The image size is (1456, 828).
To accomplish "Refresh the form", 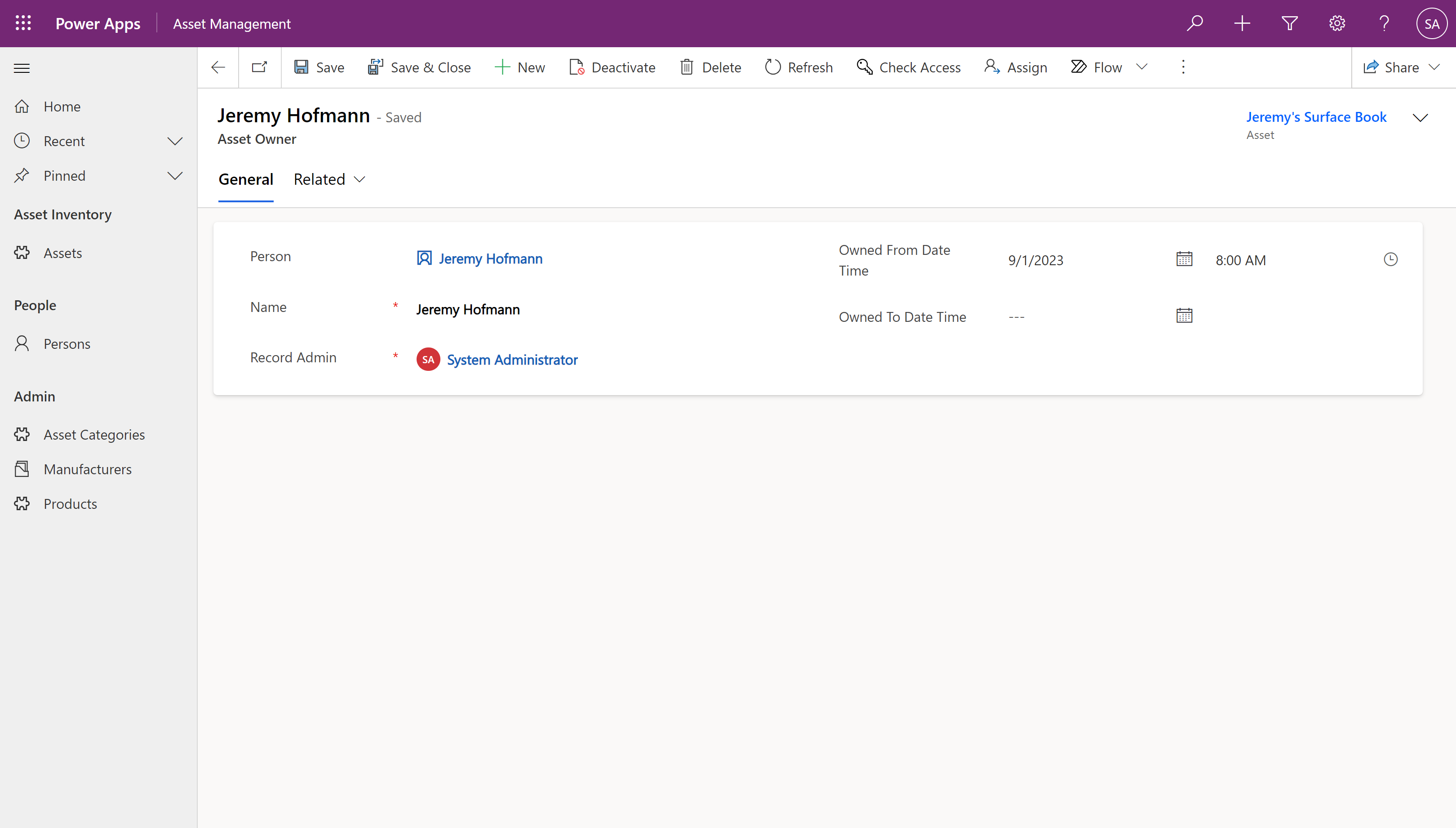I will point(799,67).
